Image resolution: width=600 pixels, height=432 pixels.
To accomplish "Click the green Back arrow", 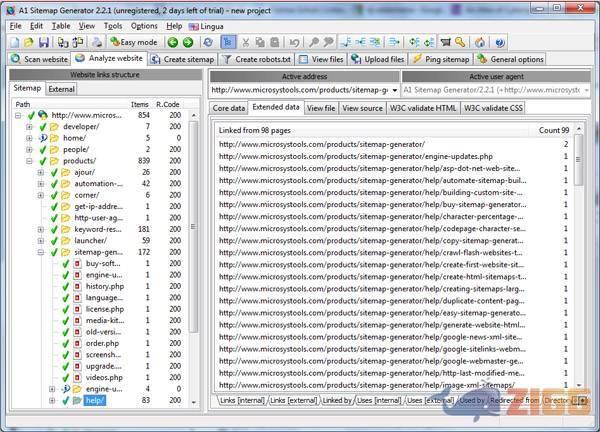I will [x=173, y=42].
